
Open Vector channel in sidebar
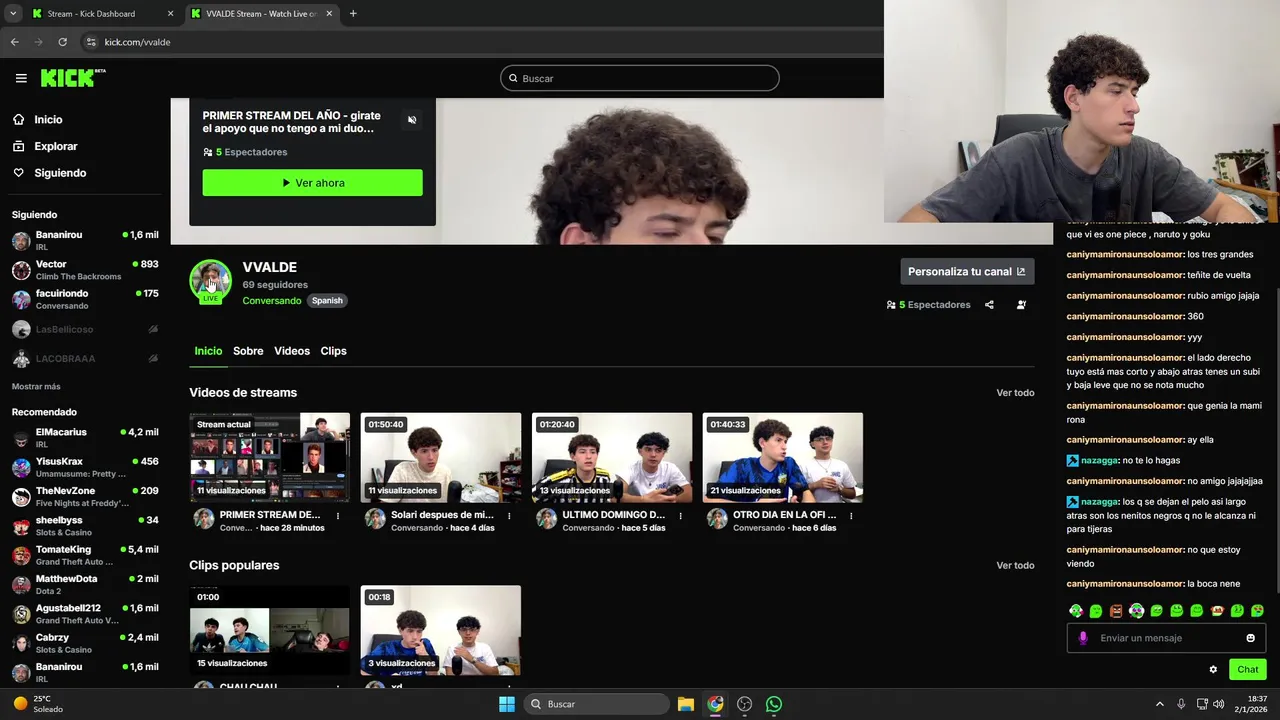coord(85,270)
